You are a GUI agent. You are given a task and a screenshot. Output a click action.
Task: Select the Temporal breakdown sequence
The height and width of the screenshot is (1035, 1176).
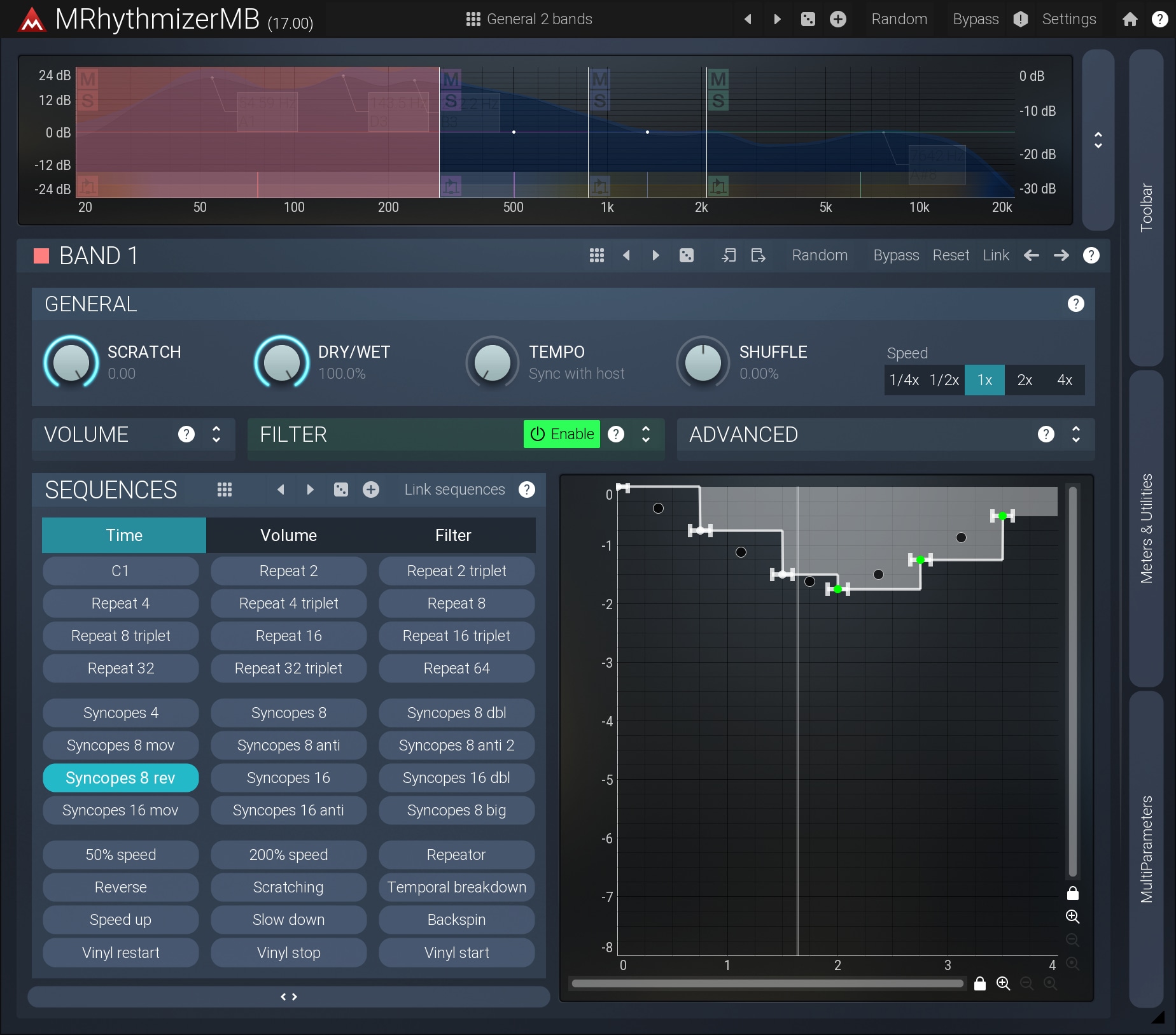coord(456,887)
